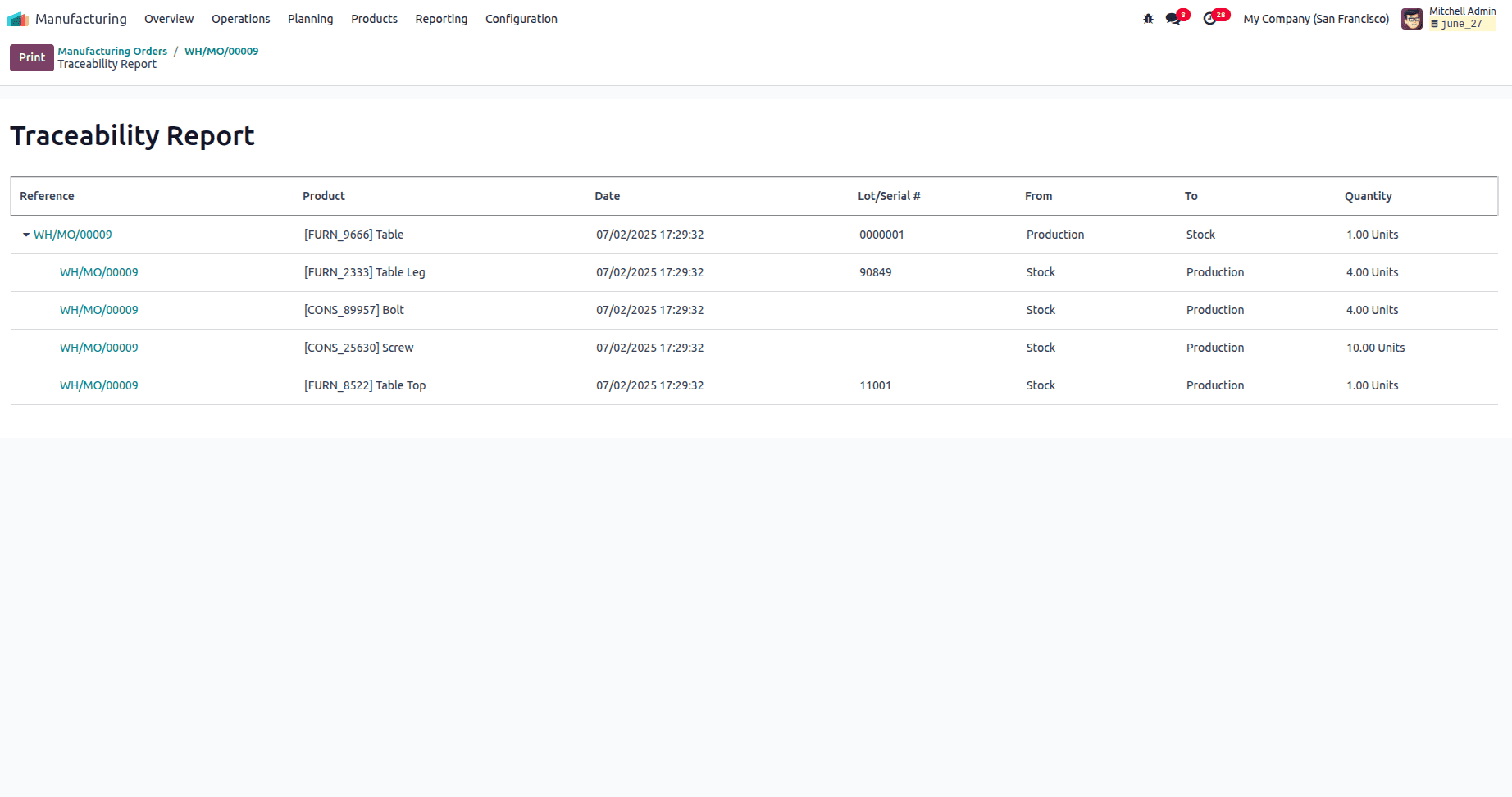This screenshot has height=797, width=1512.
Task: Open the Operations menu
Action: [x=240, y=19]
